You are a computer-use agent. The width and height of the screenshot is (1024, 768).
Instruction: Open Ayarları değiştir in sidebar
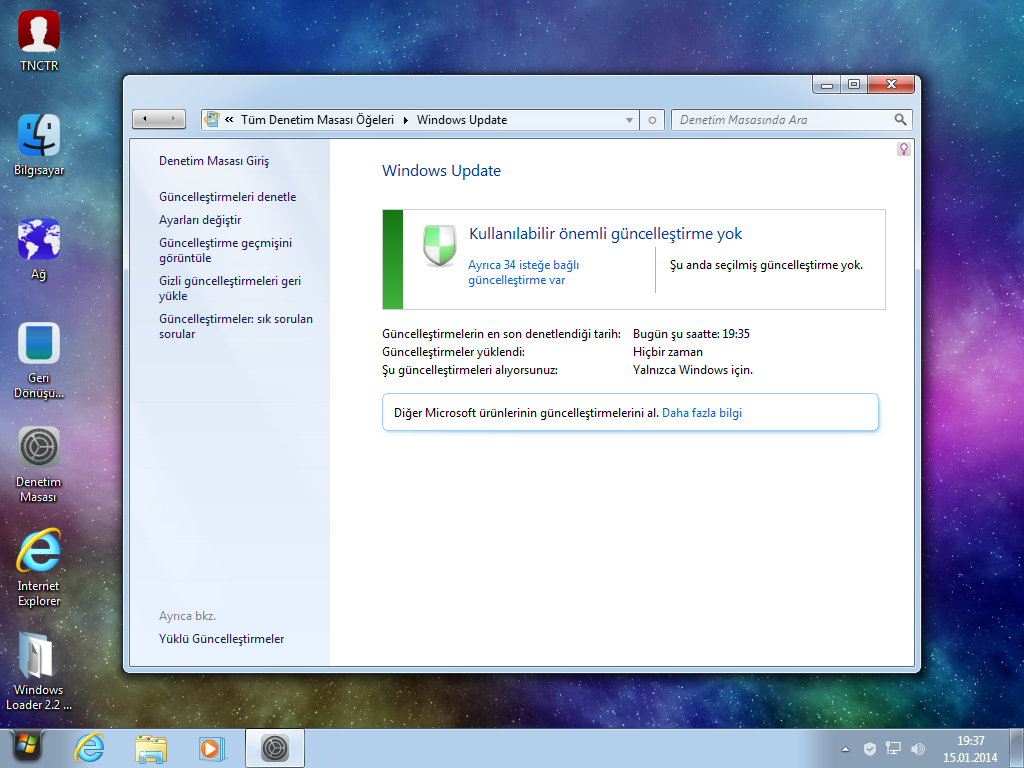[x=200, y=220]
